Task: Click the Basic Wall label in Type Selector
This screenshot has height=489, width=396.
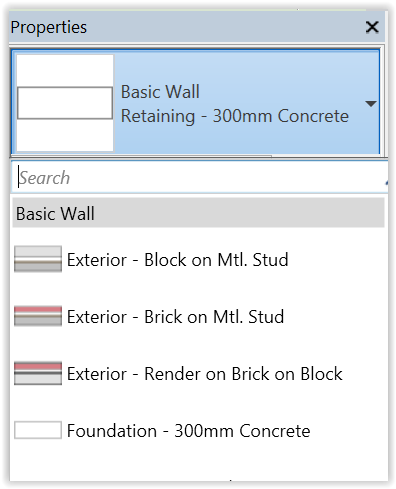Action: [160, 92]
